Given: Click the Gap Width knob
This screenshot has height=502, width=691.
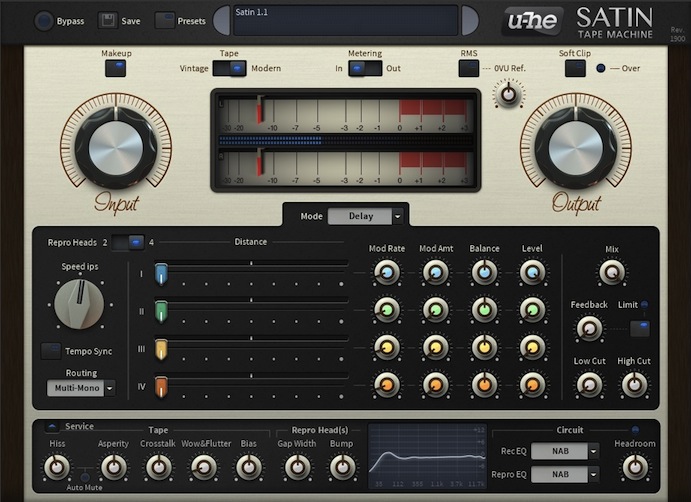Looking at the screenshot, I should [x=297, y=467].
